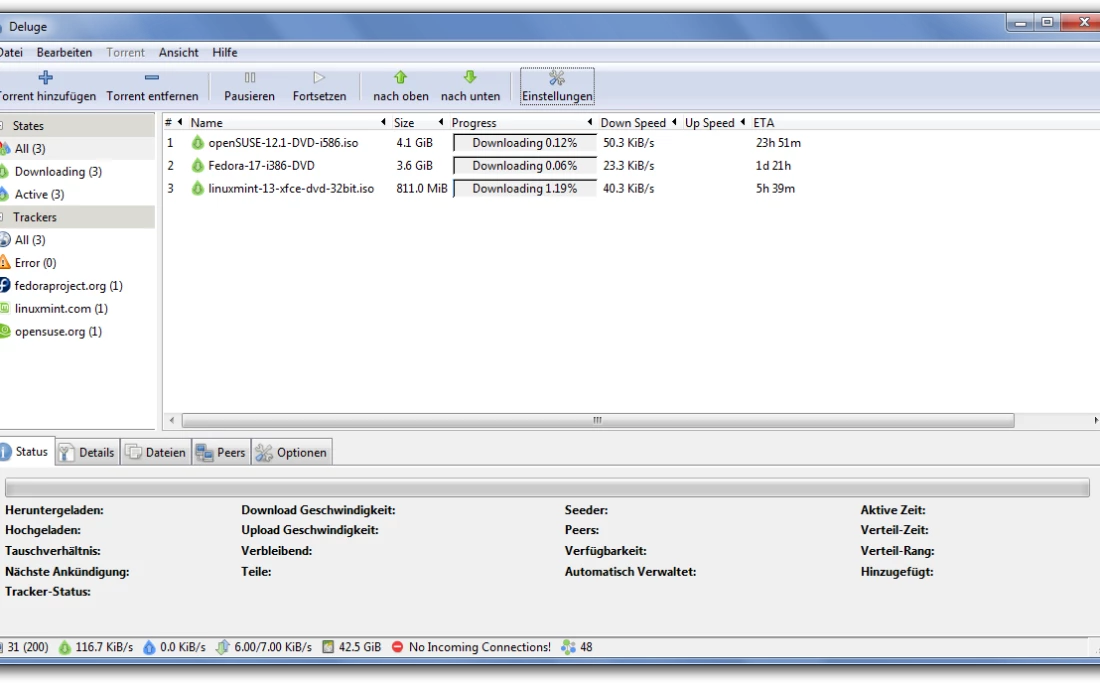
Task: Click the remove torrent minus icon
Action: point(152,78)
